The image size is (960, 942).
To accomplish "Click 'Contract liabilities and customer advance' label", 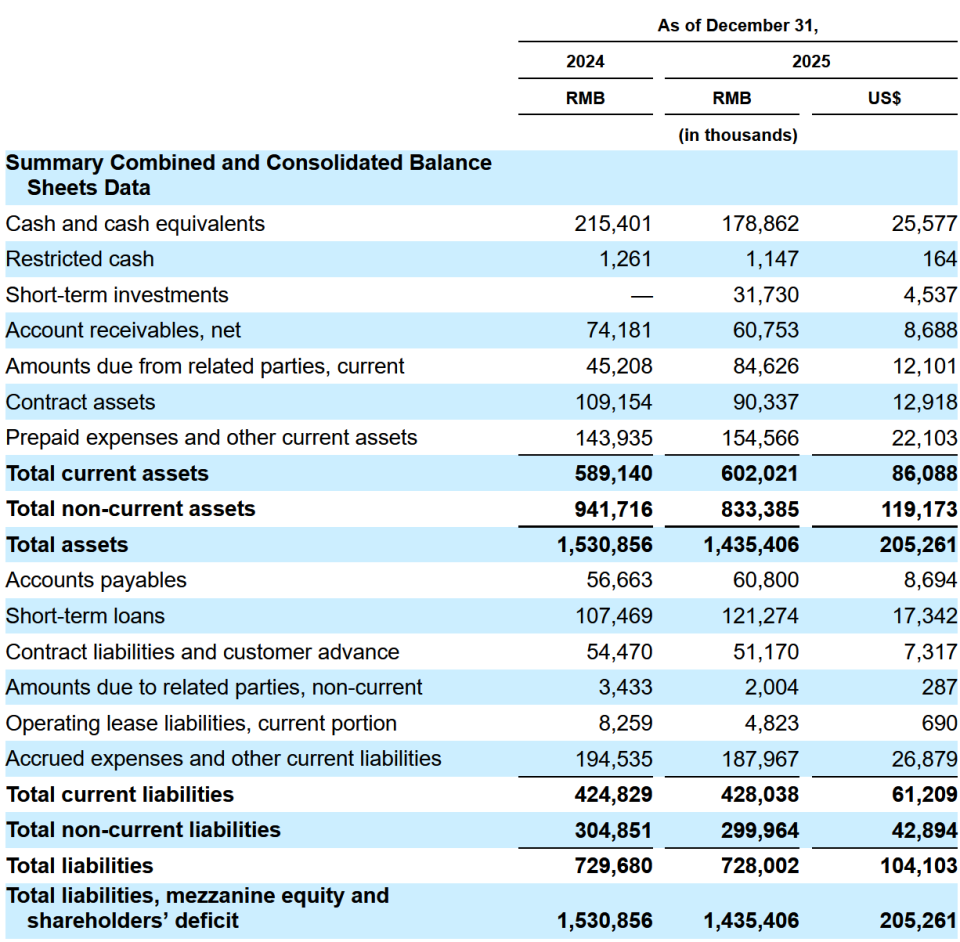I will (203, 652).
